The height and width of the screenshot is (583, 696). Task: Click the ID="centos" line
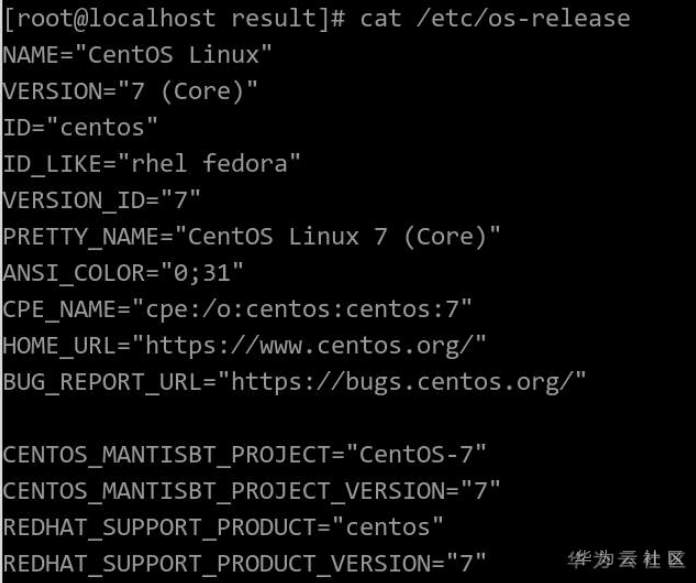[x=81, y=127]
